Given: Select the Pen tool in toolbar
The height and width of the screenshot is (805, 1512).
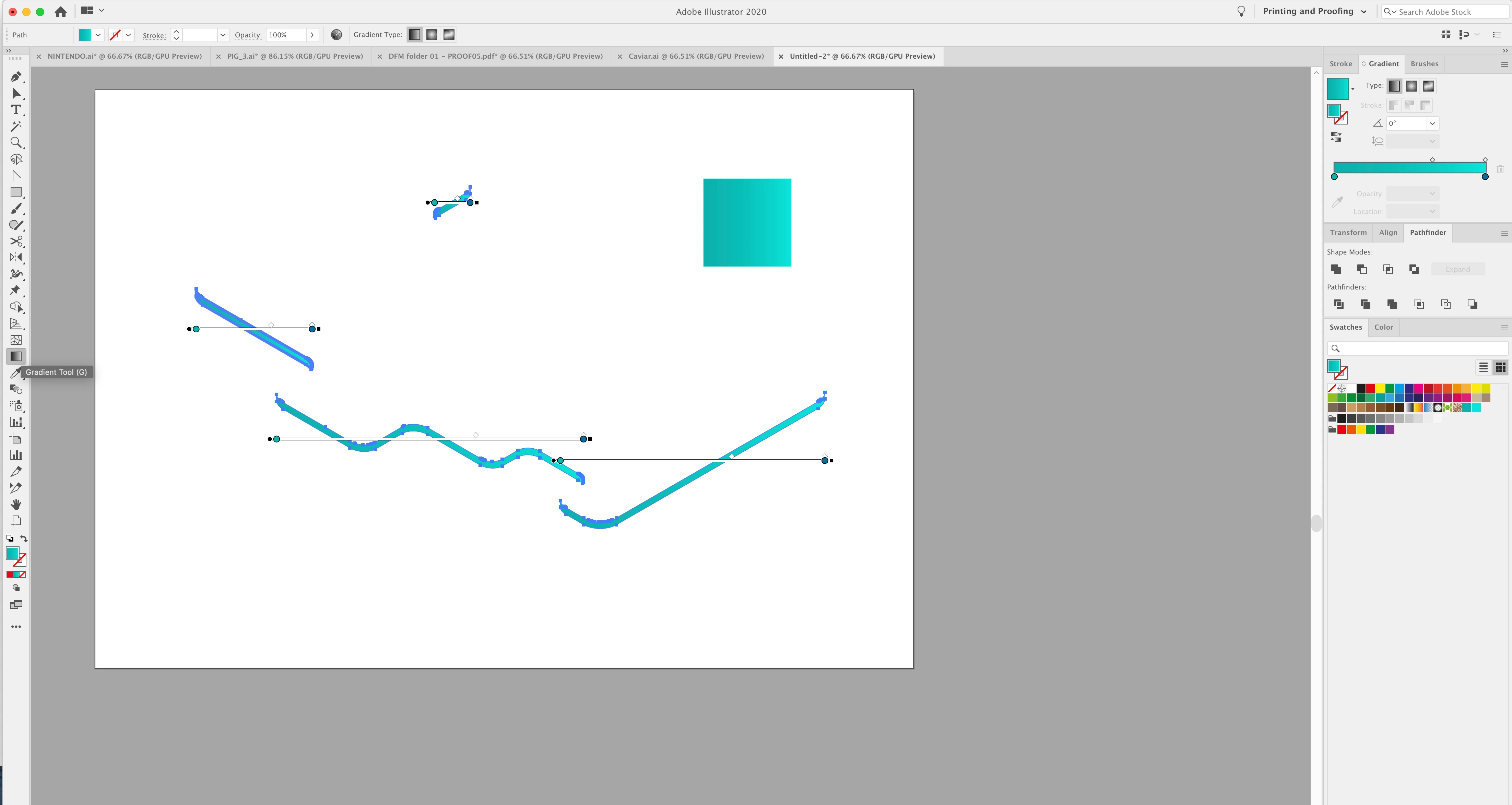Looking at the screenshot, I should [16, 77].
